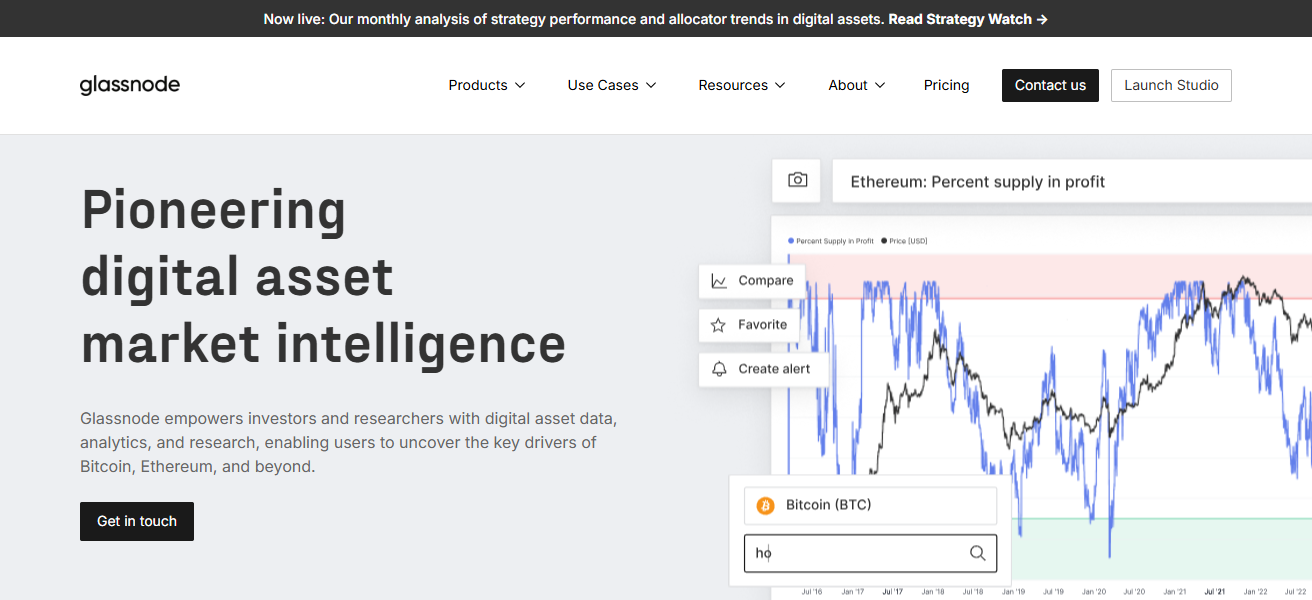
Task: Click the Create alert bell icon
Action: coord(719,369)
